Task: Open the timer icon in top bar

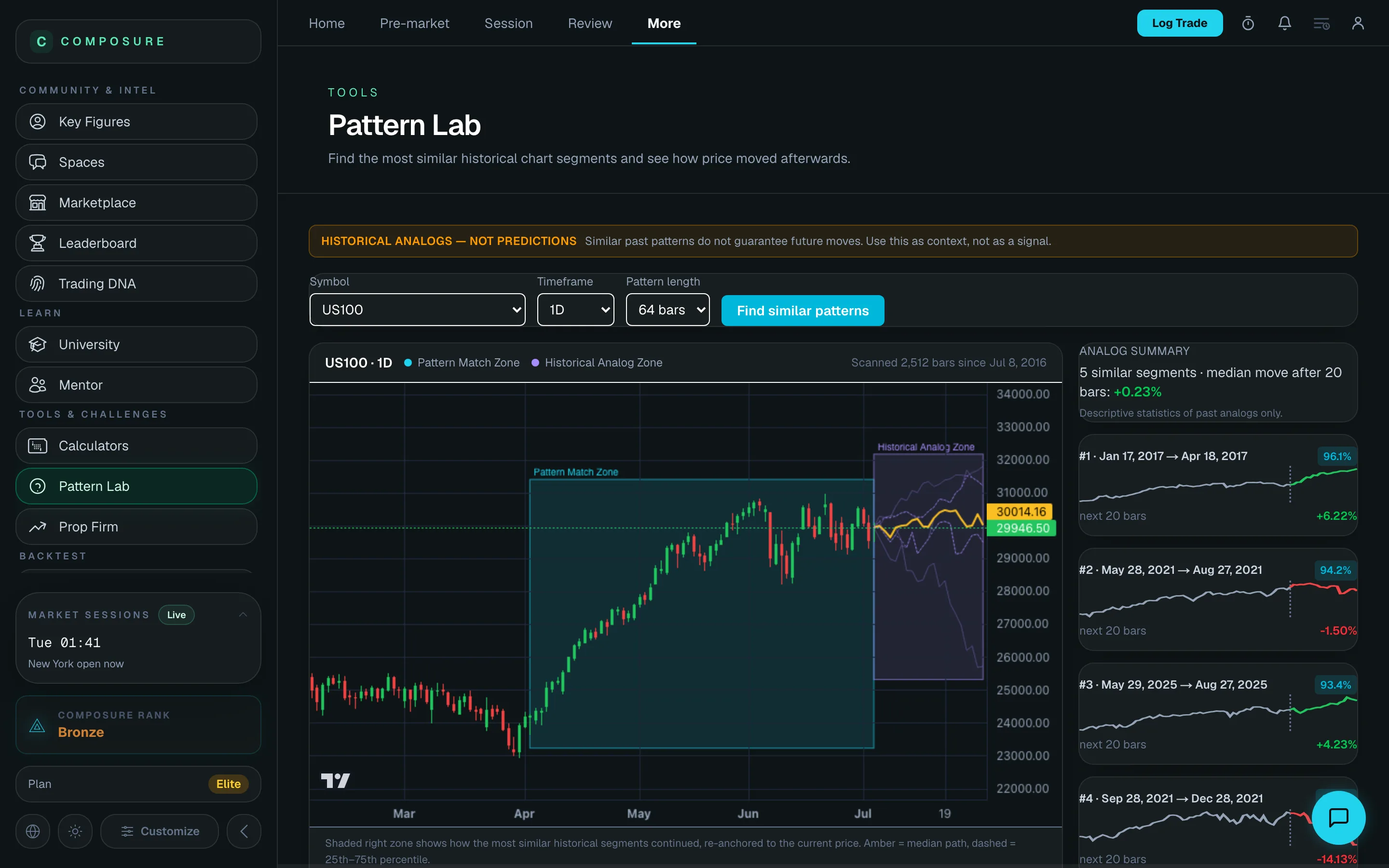Action: [x=1248, y=24]
